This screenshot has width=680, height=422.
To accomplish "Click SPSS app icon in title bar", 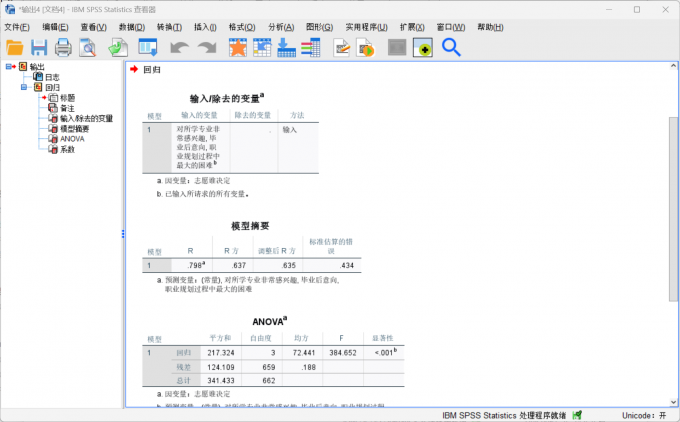I will pyautogui.click(x=10, y=9).
